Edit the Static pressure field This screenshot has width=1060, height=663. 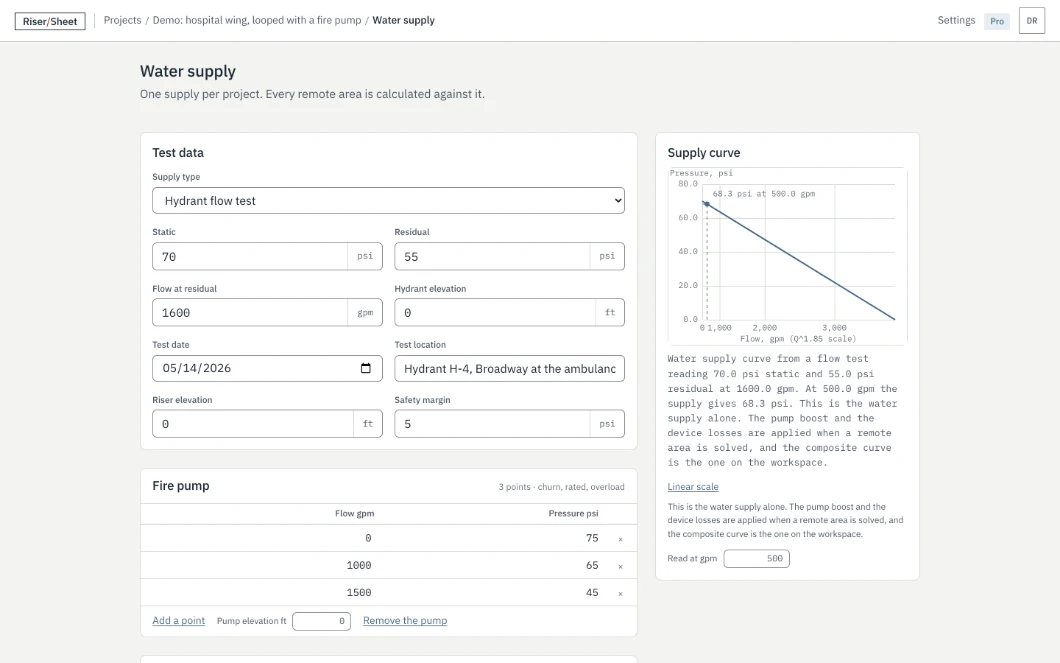250,256
